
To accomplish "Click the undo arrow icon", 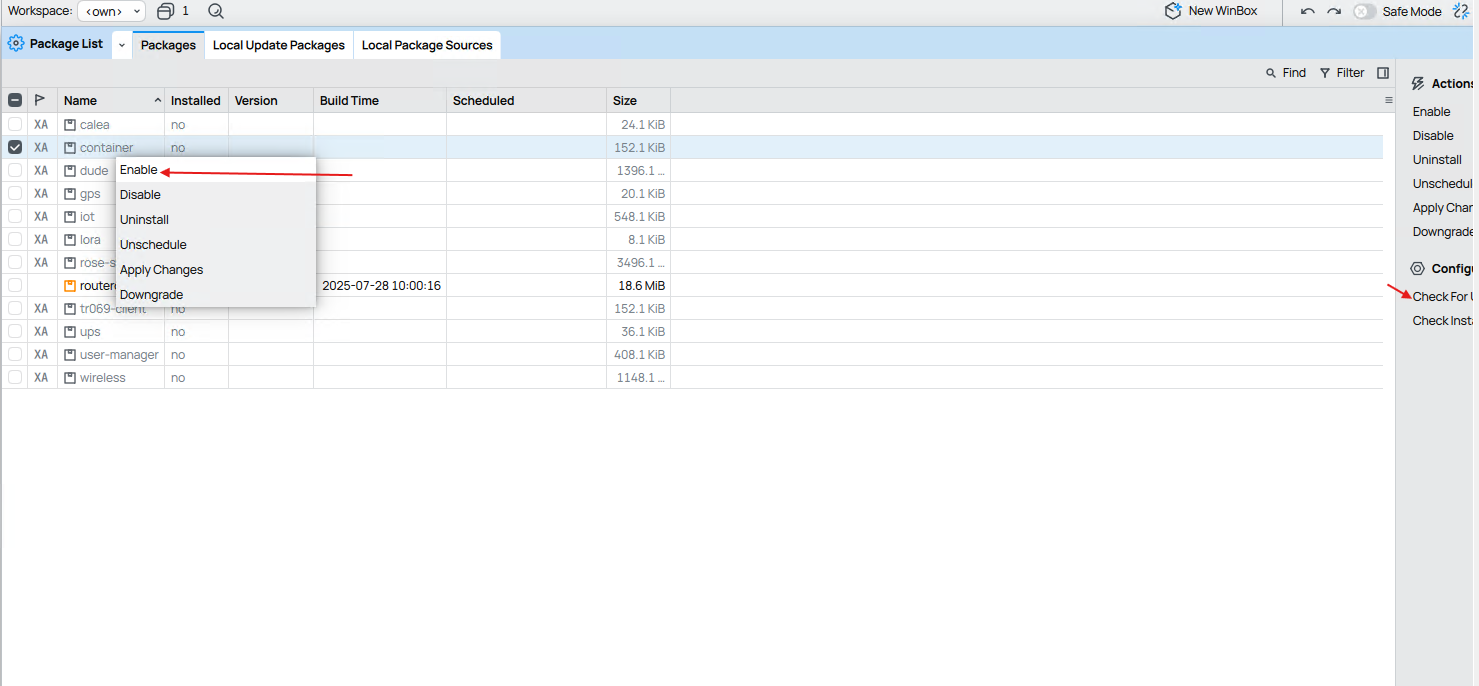I will [1307, 11].
